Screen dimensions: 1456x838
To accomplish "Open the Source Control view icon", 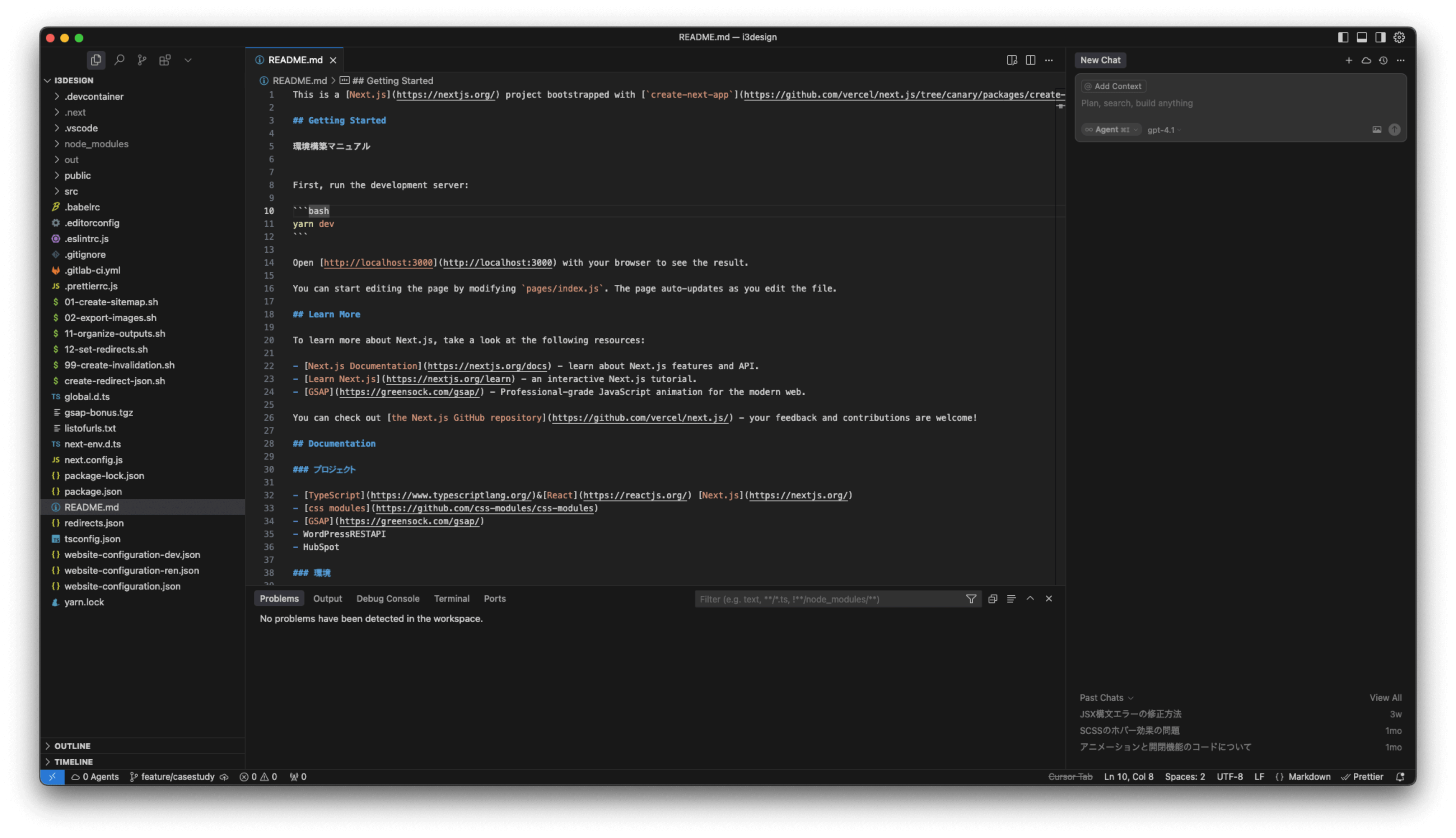I will click(x=142, y=60).
